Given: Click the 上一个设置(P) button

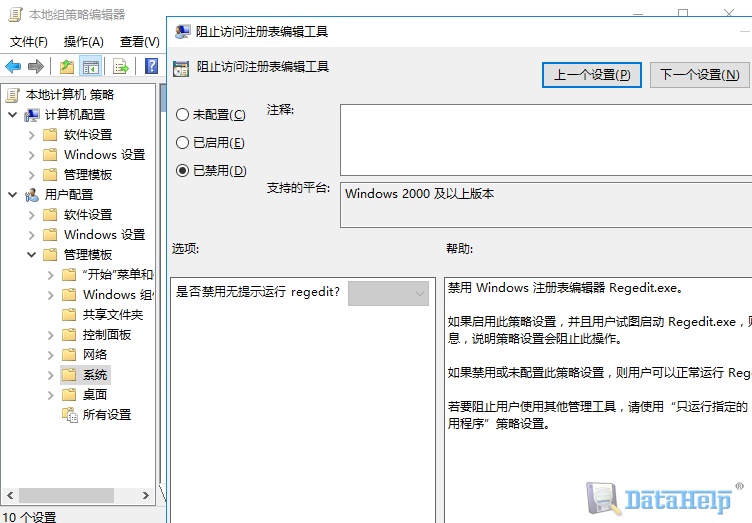Looking at the screenshot, I should [592, 75].
